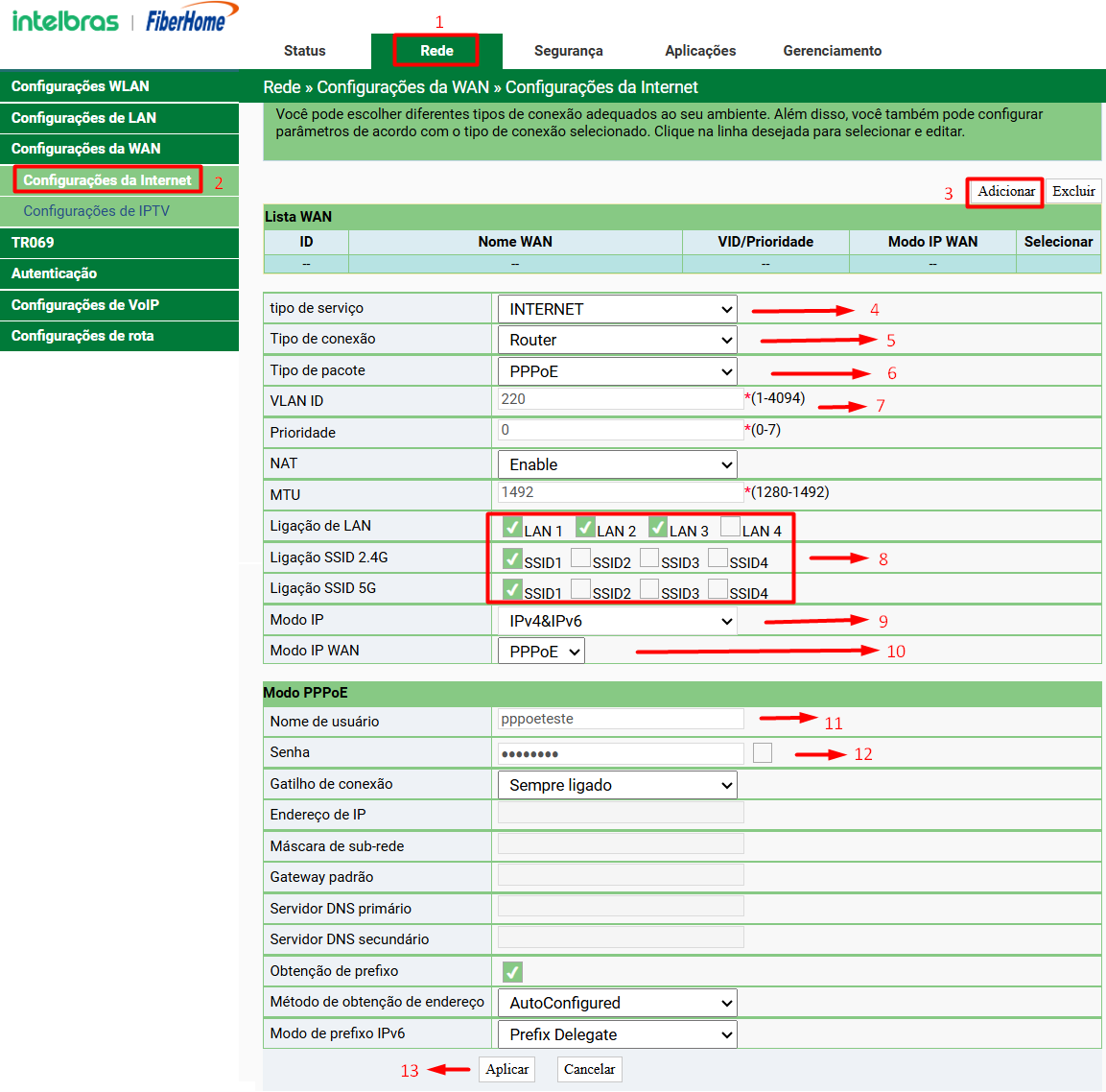Open the Aplicações tab
This screenshot has height=1092, width=1106.
tap(700, 51)
